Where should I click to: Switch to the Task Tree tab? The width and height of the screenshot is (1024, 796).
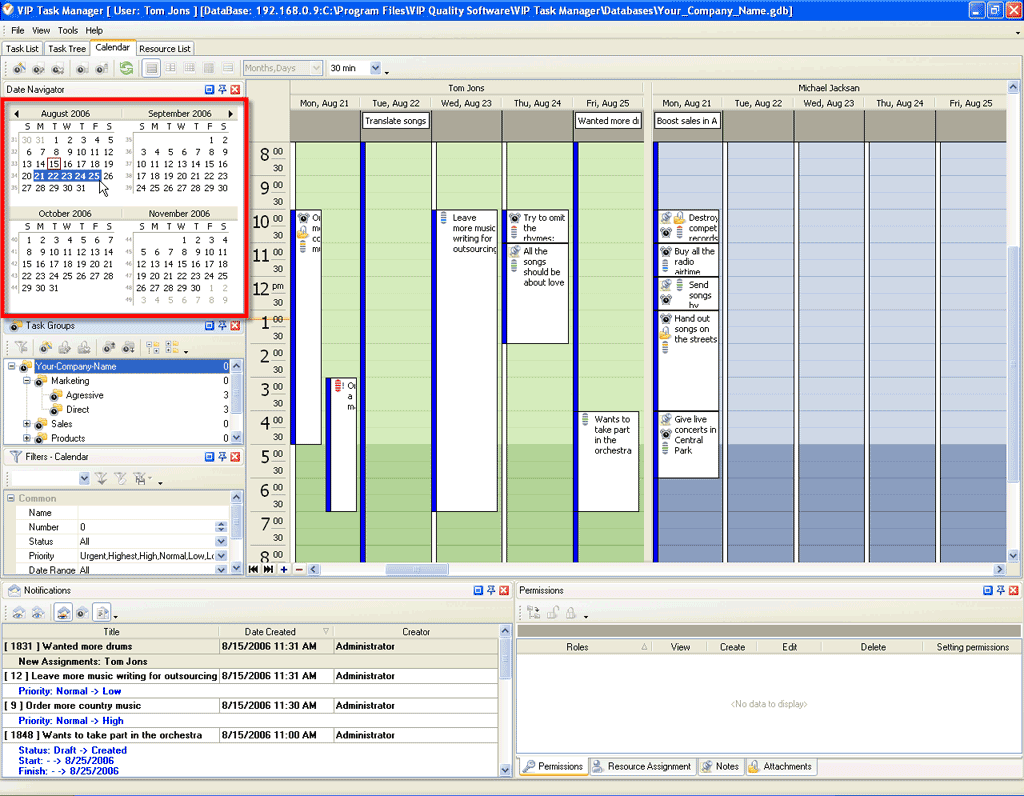coord(67,48)
